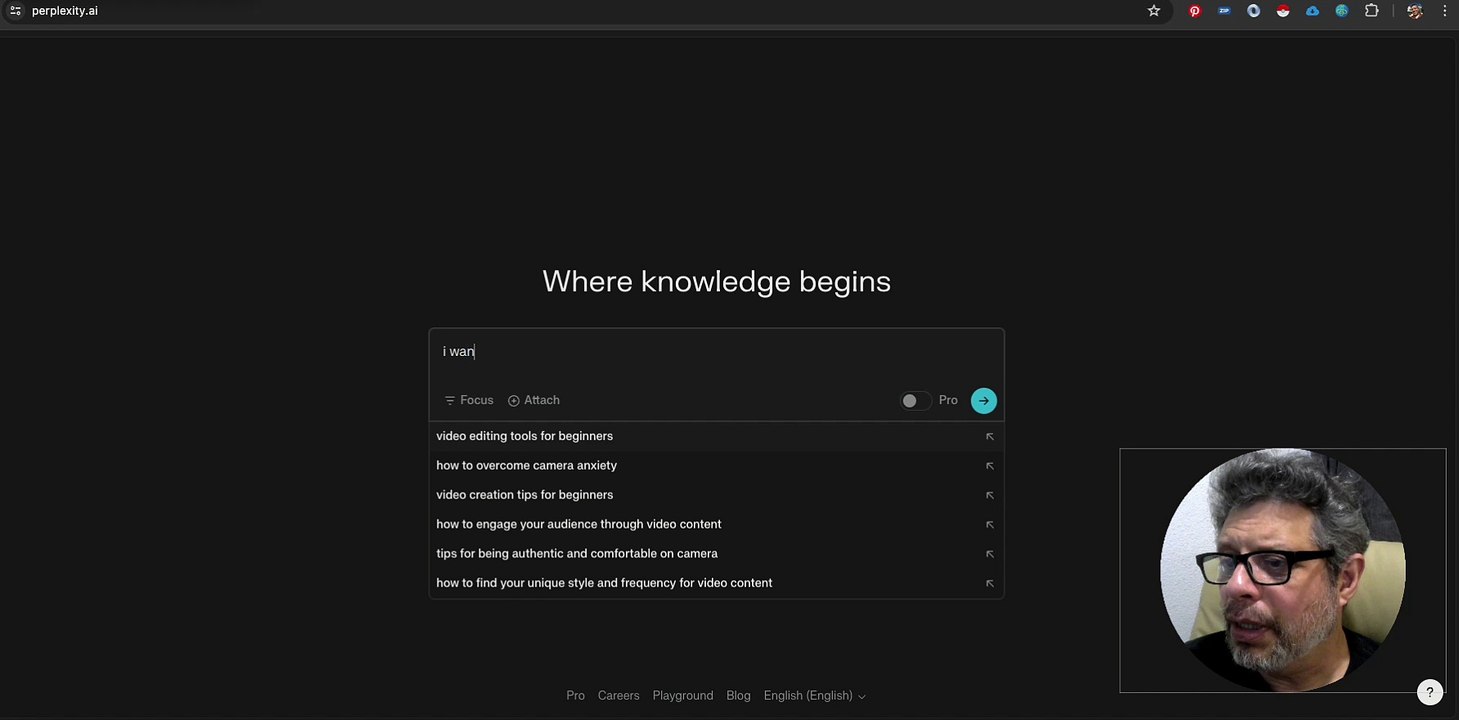Click the Chrome profile avatar
Image resolution: width=1459 pixels, height=720 pixels.
(x=1414, y=11)
